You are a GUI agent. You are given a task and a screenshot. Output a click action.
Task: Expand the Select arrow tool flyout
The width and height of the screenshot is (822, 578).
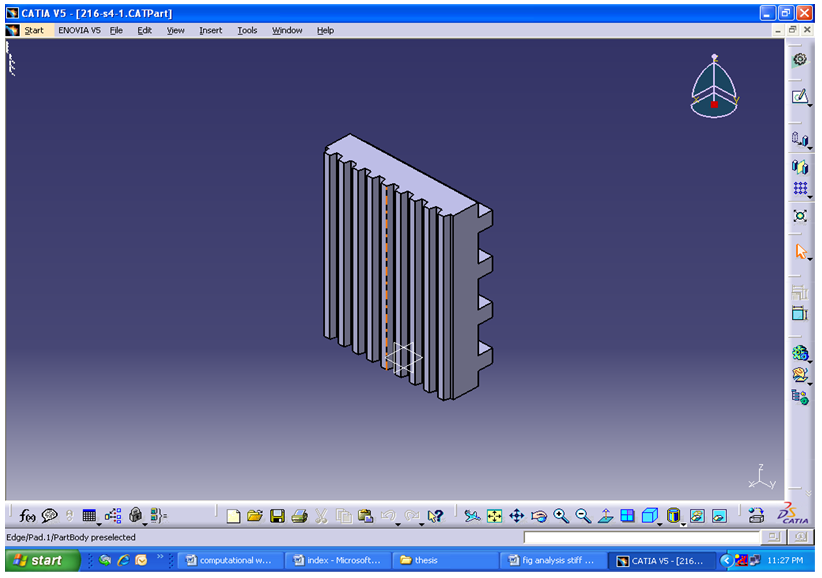808,259
